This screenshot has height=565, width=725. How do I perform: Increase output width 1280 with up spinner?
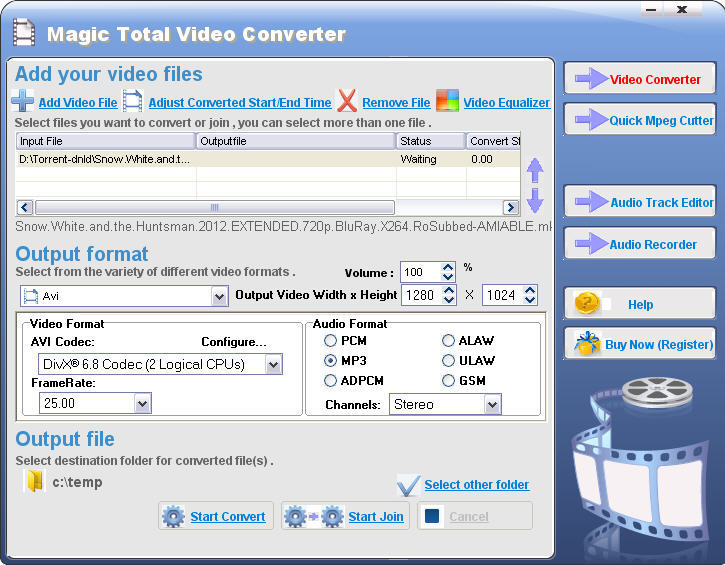point(449,290)
